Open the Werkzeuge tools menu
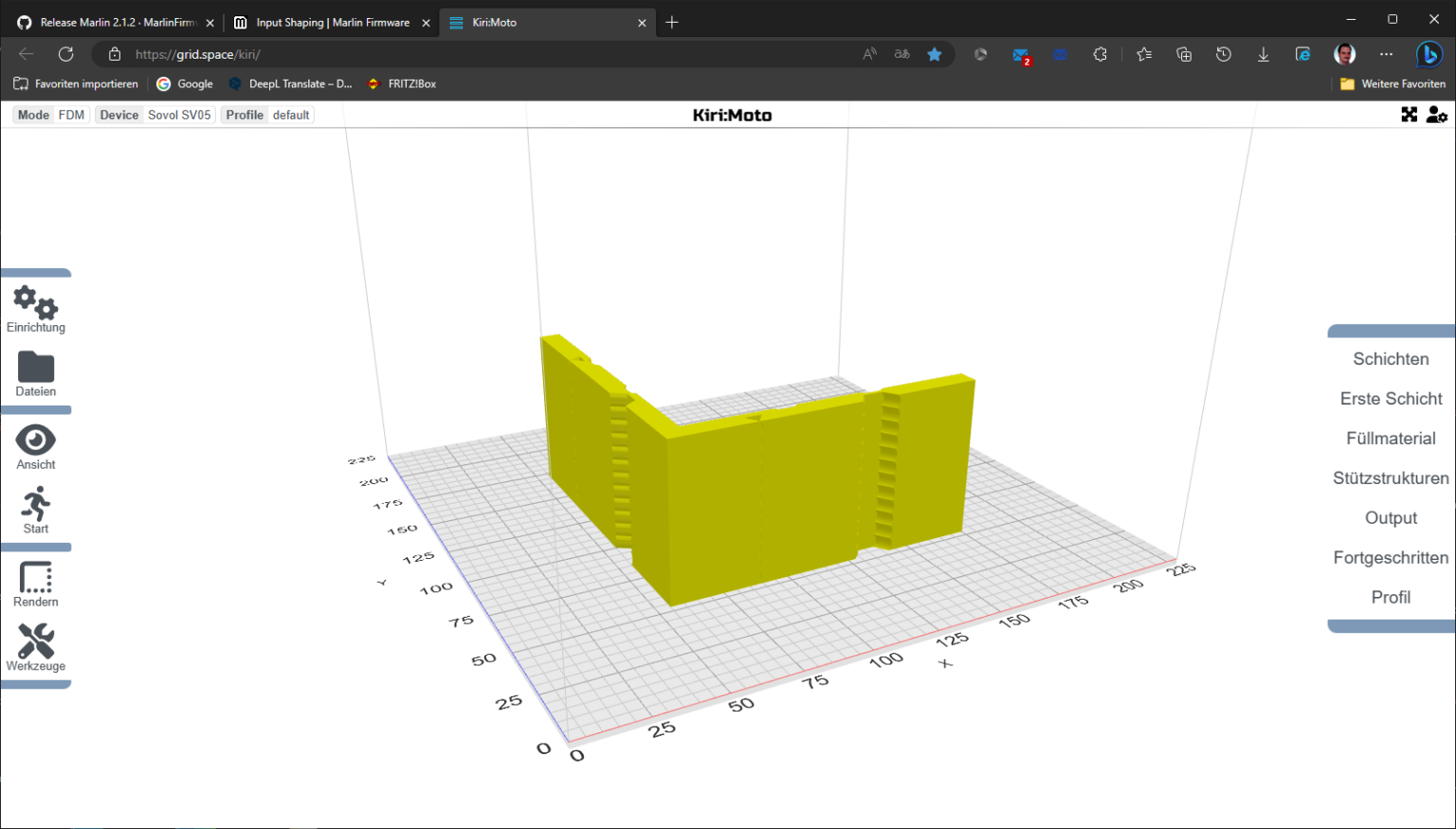Screen dimensions: 1456x829 tap(36, 648)
